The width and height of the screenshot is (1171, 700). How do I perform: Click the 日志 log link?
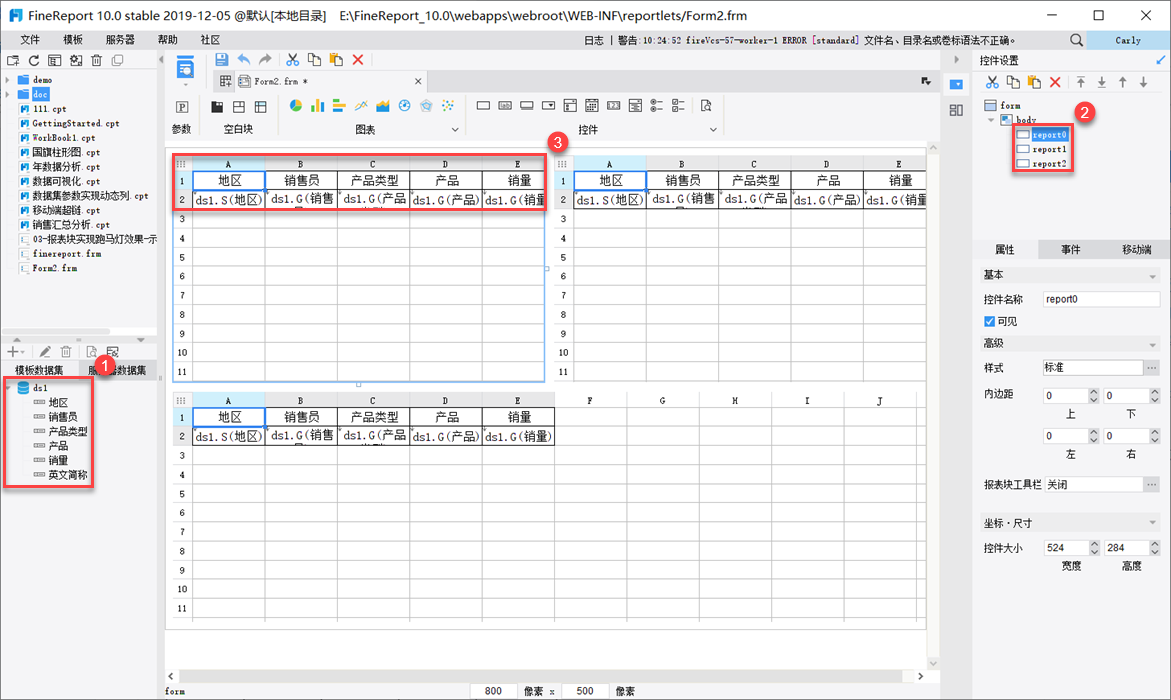pos(594,40)
